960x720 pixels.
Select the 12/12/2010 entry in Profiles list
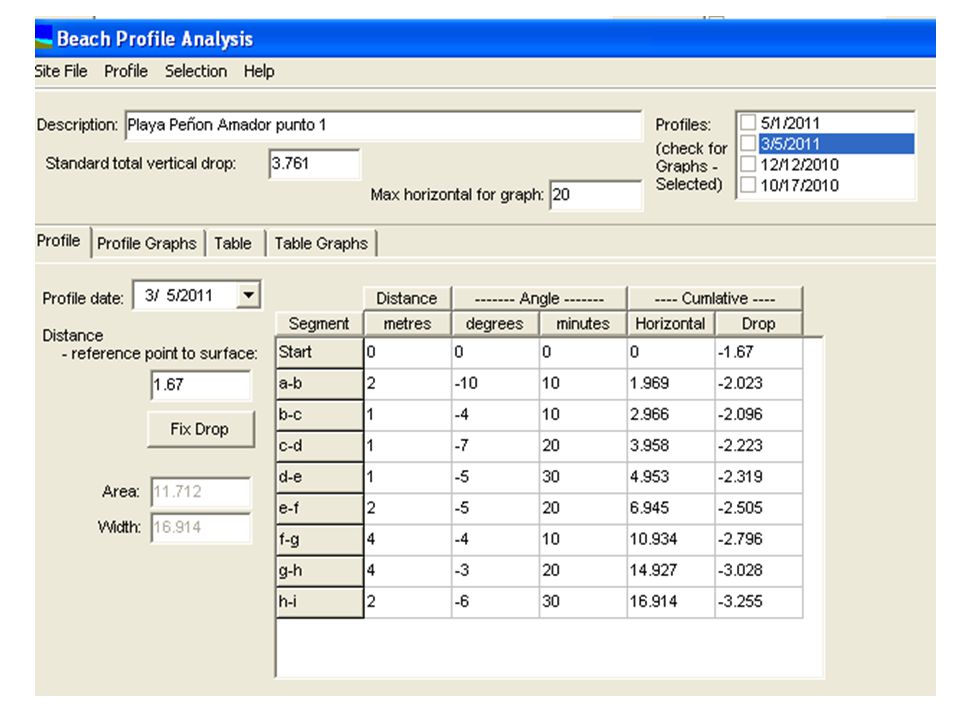point(800,164)
